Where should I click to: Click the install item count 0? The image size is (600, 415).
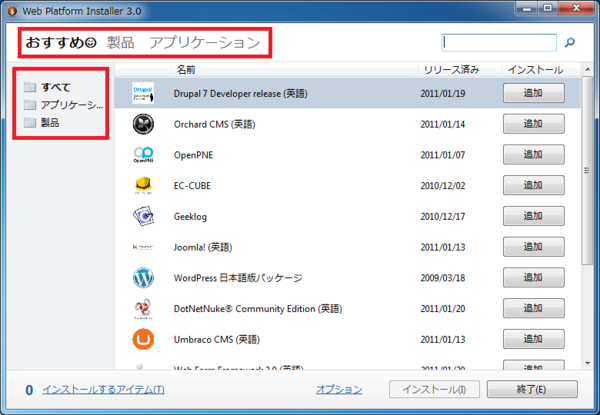[29, 390]
